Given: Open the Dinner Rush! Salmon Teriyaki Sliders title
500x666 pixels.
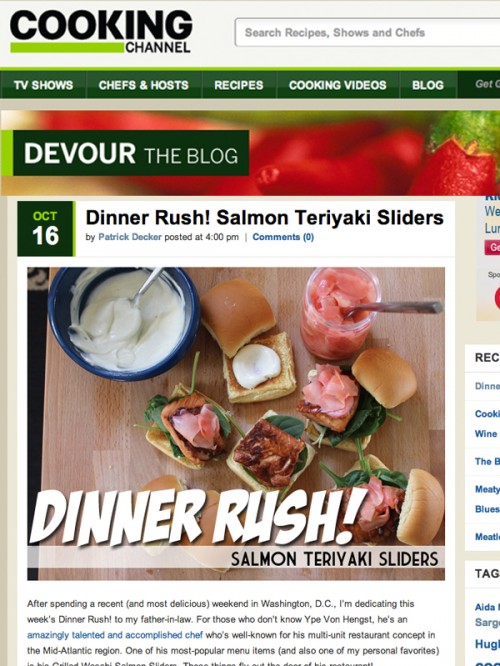Looking at the screenshot, I should 265,217.
